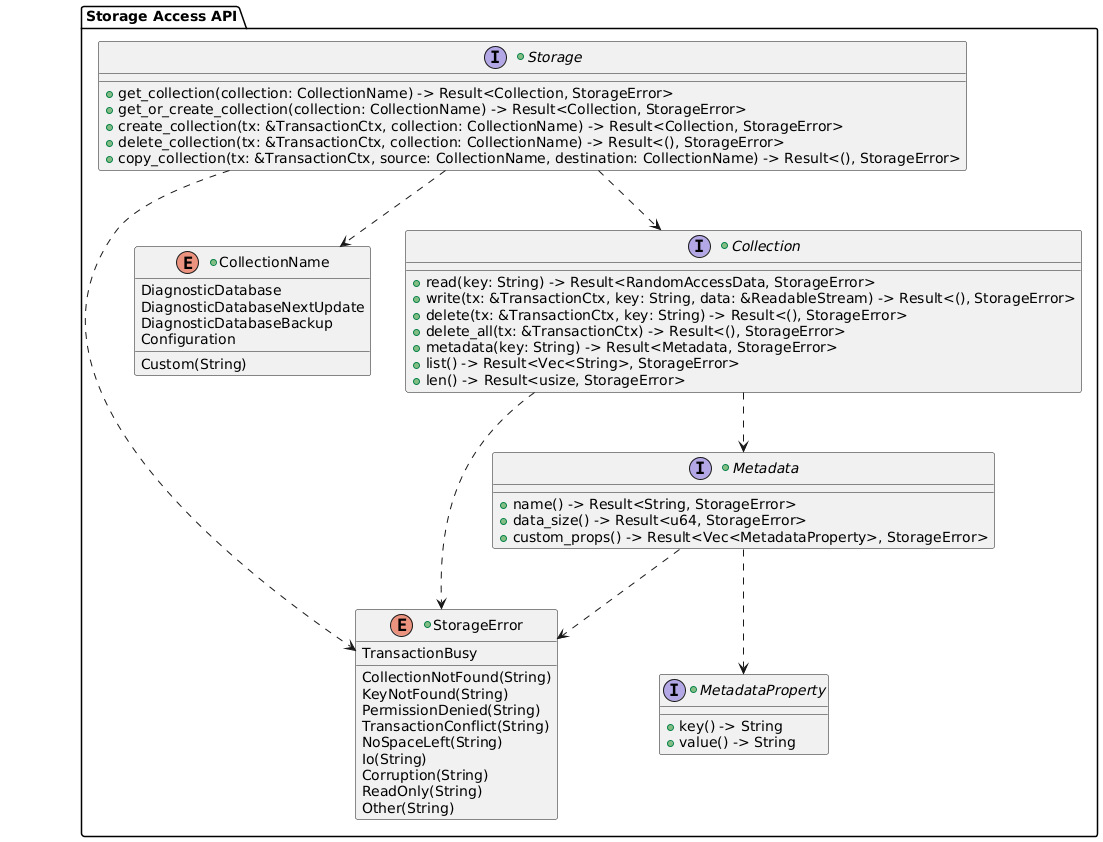This screenshot has height=842, width=1103.
Task: Select the Metadata interface title
Action: 765,468
